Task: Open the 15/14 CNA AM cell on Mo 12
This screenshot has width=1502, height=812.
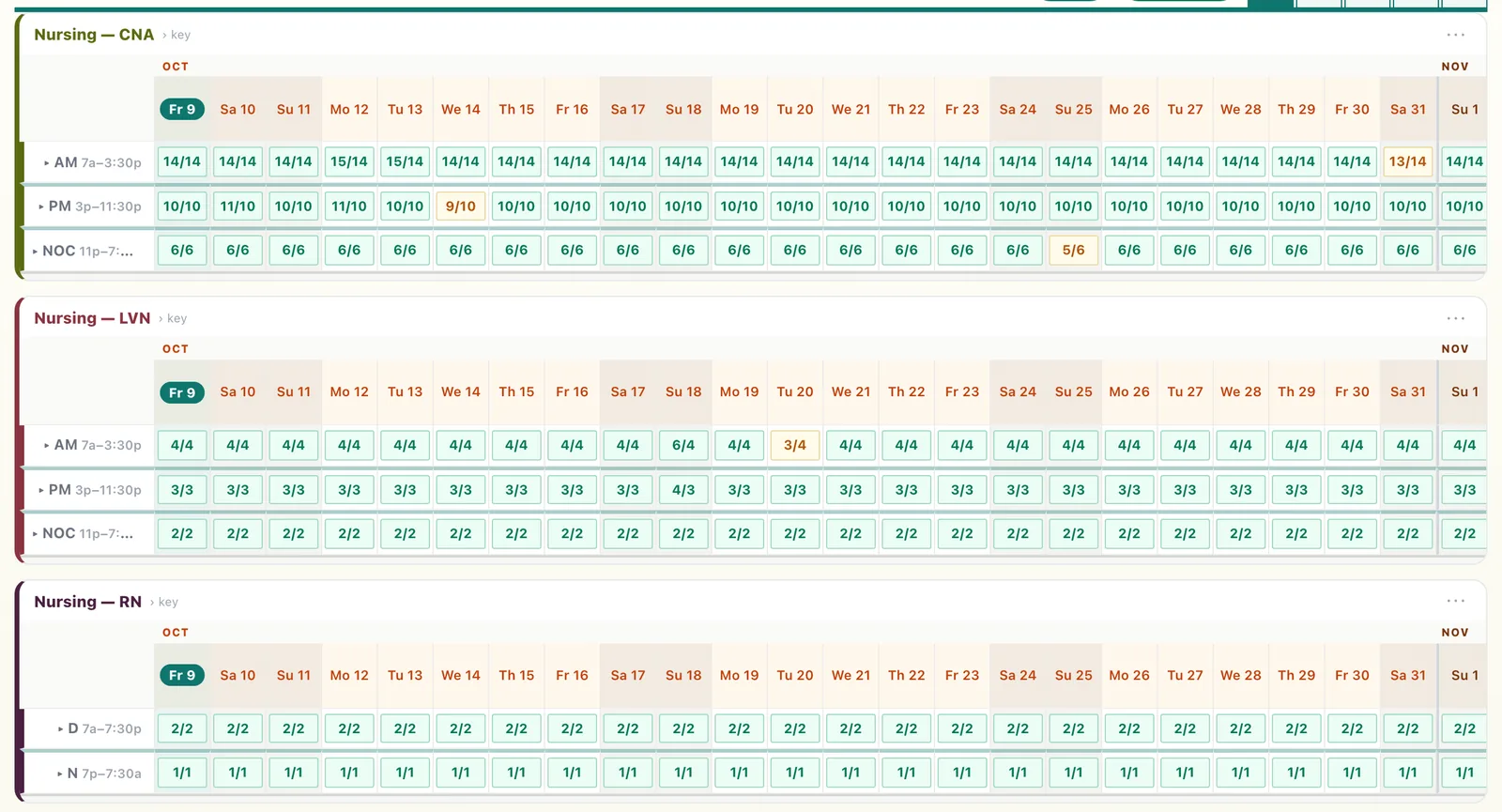Action: click(x=349, y=161)
